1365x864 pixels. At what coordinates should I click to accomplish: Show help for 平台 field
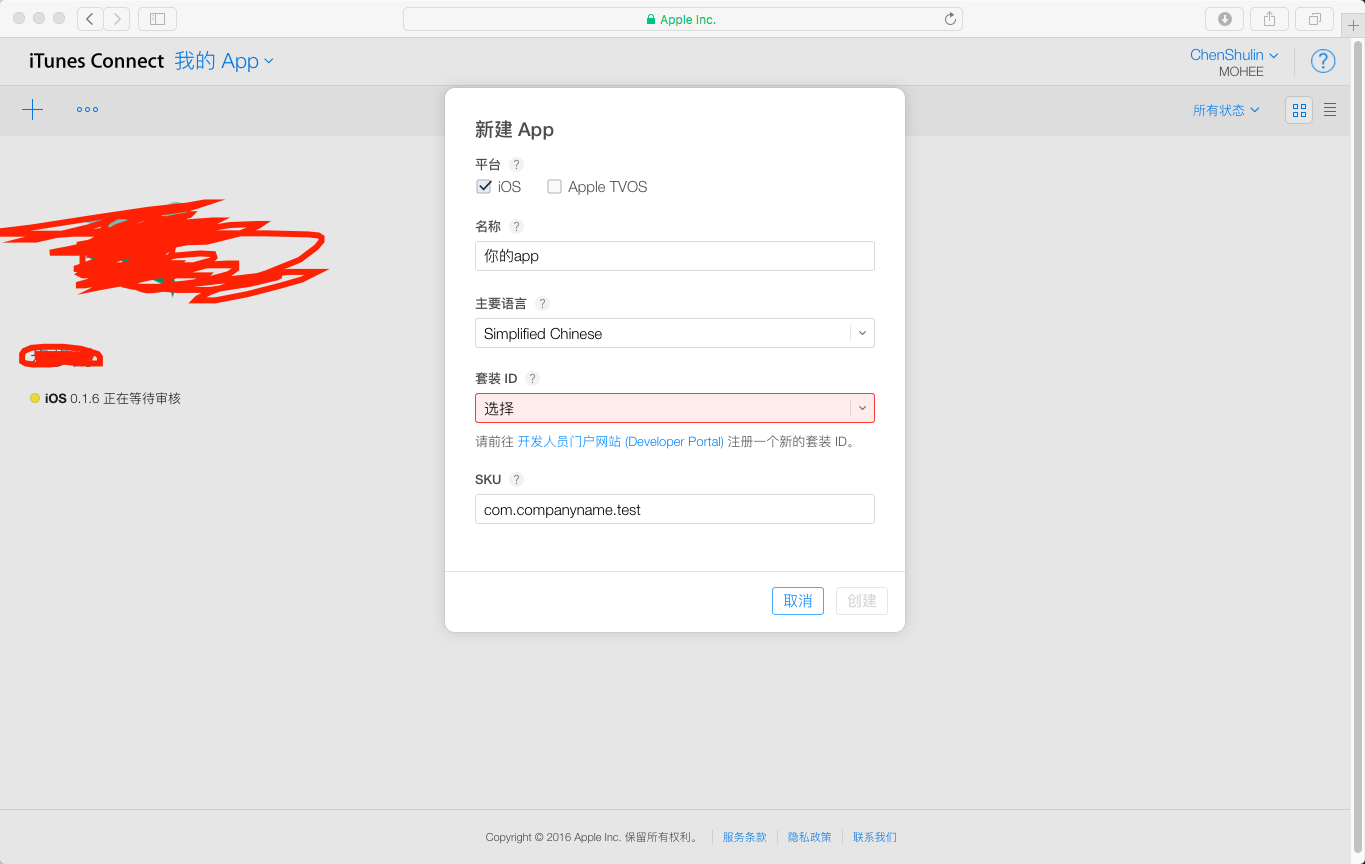tap(516, 164)
